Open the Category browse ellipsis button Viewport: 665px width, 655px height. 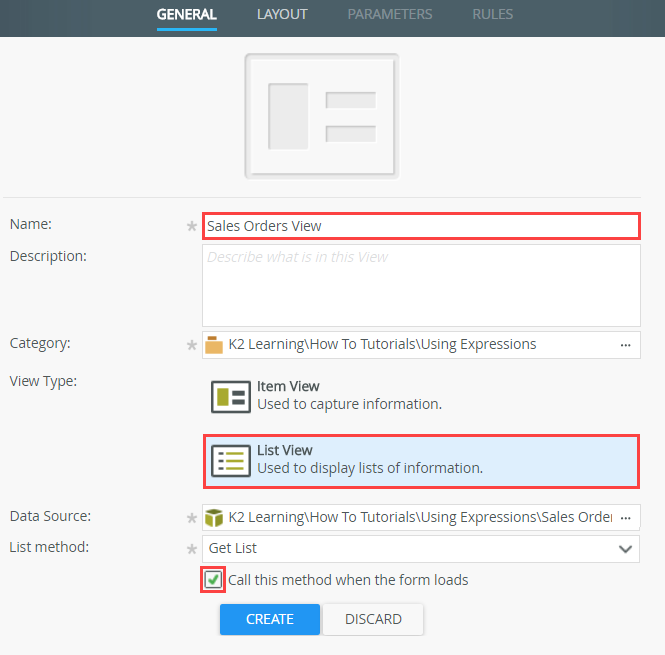click(x=626, y=345)
